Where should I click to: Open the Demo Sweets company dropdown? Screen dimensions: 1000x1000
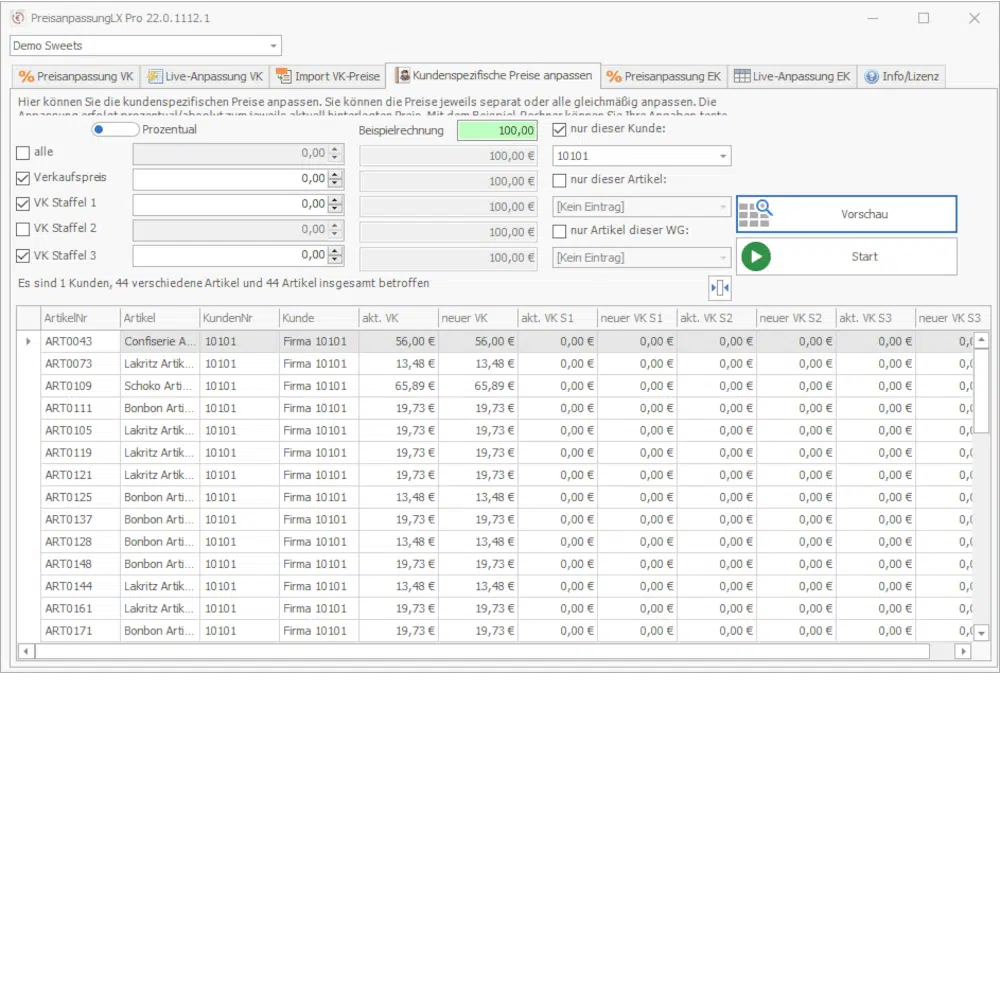[273, 46]
